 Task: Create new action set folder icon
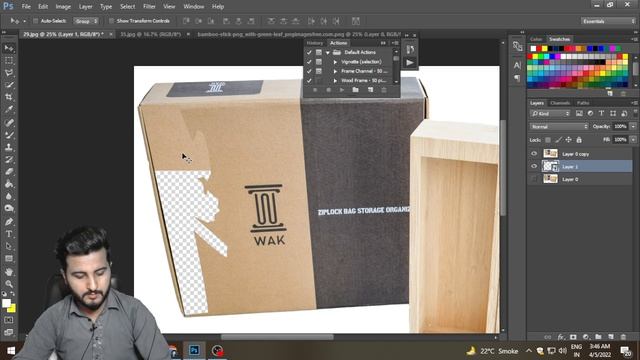click(356, 90)
